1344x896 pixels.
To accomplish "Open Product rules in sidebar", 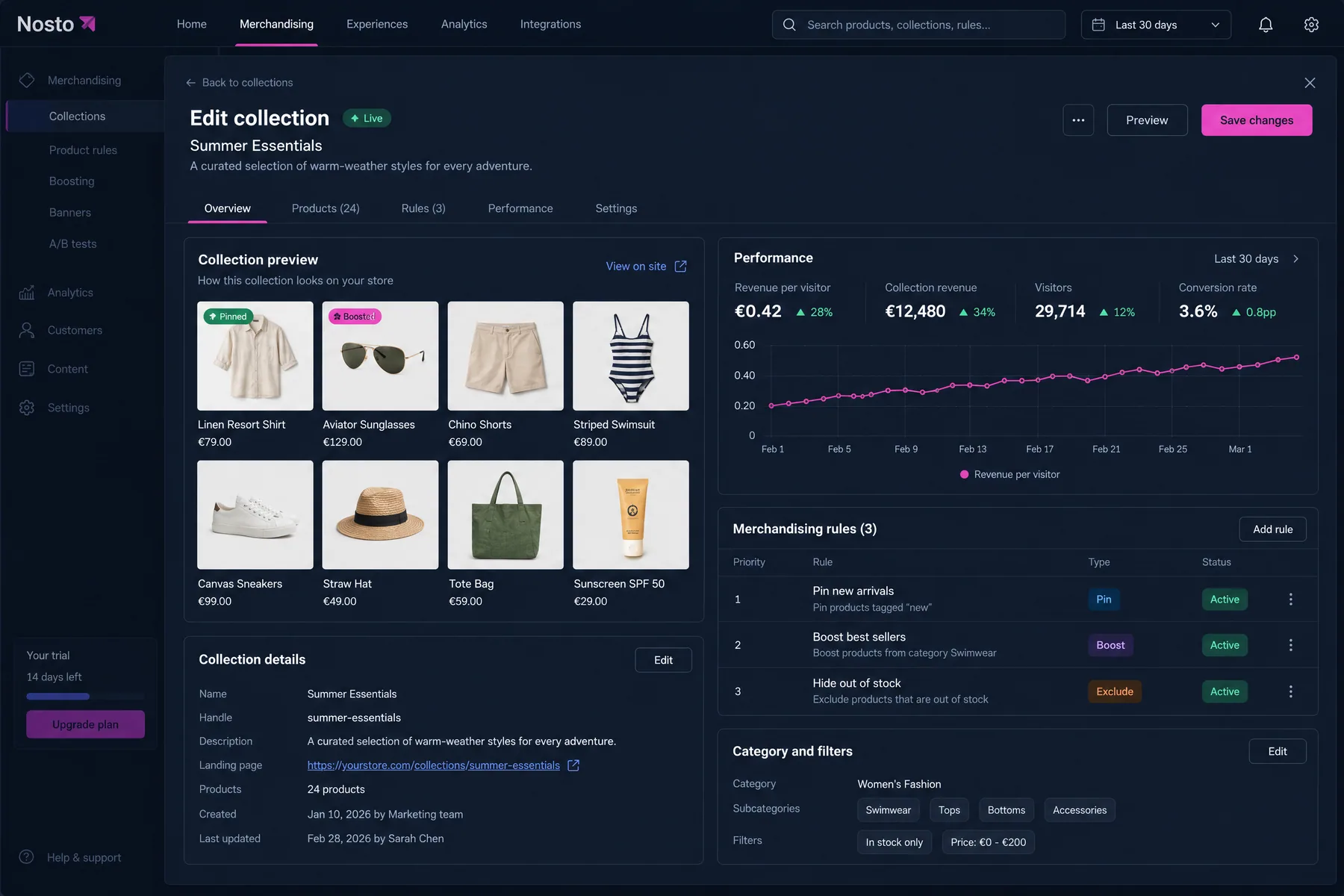I will tap(83, 150).
